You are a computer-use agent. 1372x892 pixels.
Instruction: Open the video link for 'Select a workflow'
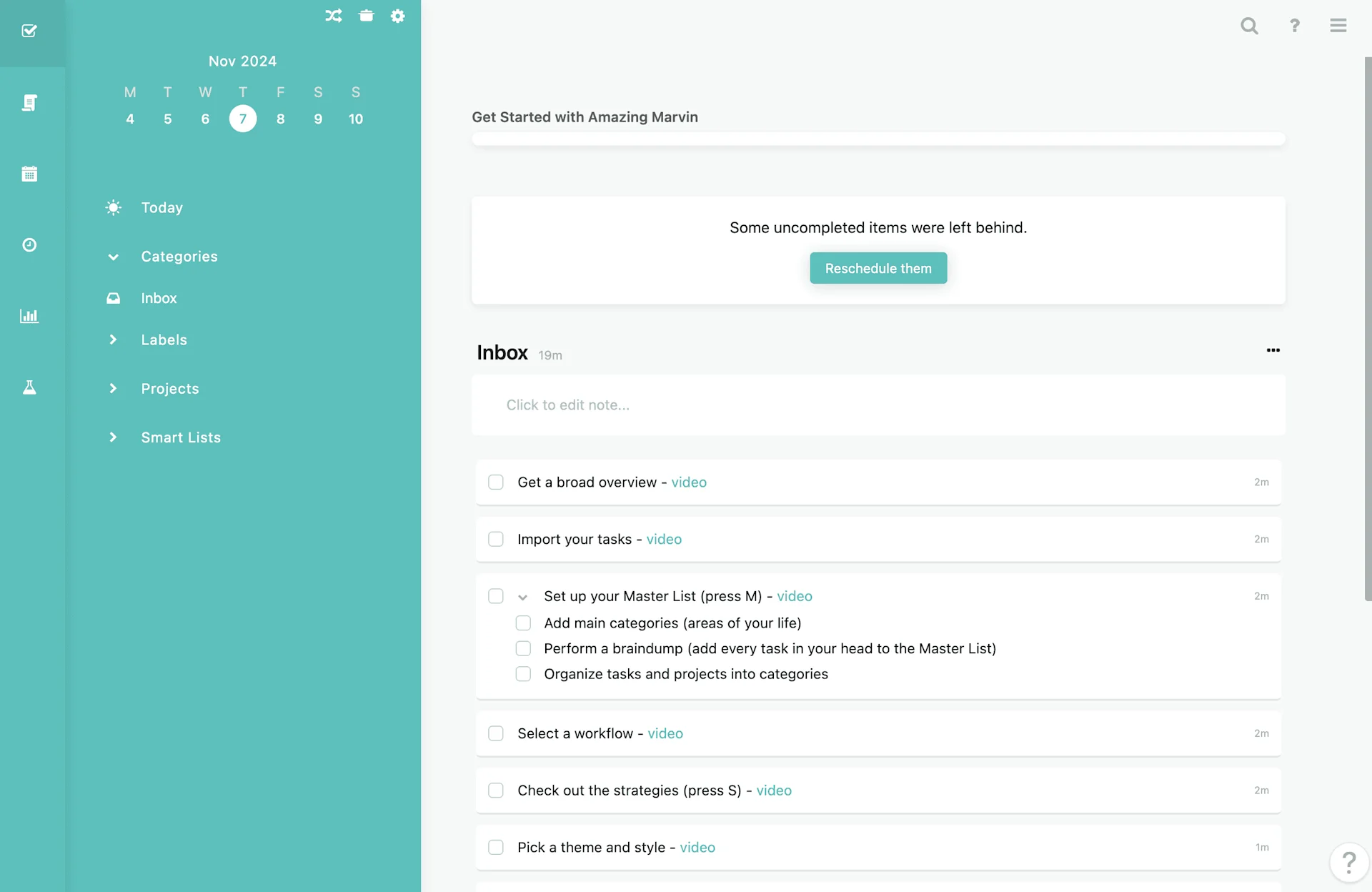(665, 733)
